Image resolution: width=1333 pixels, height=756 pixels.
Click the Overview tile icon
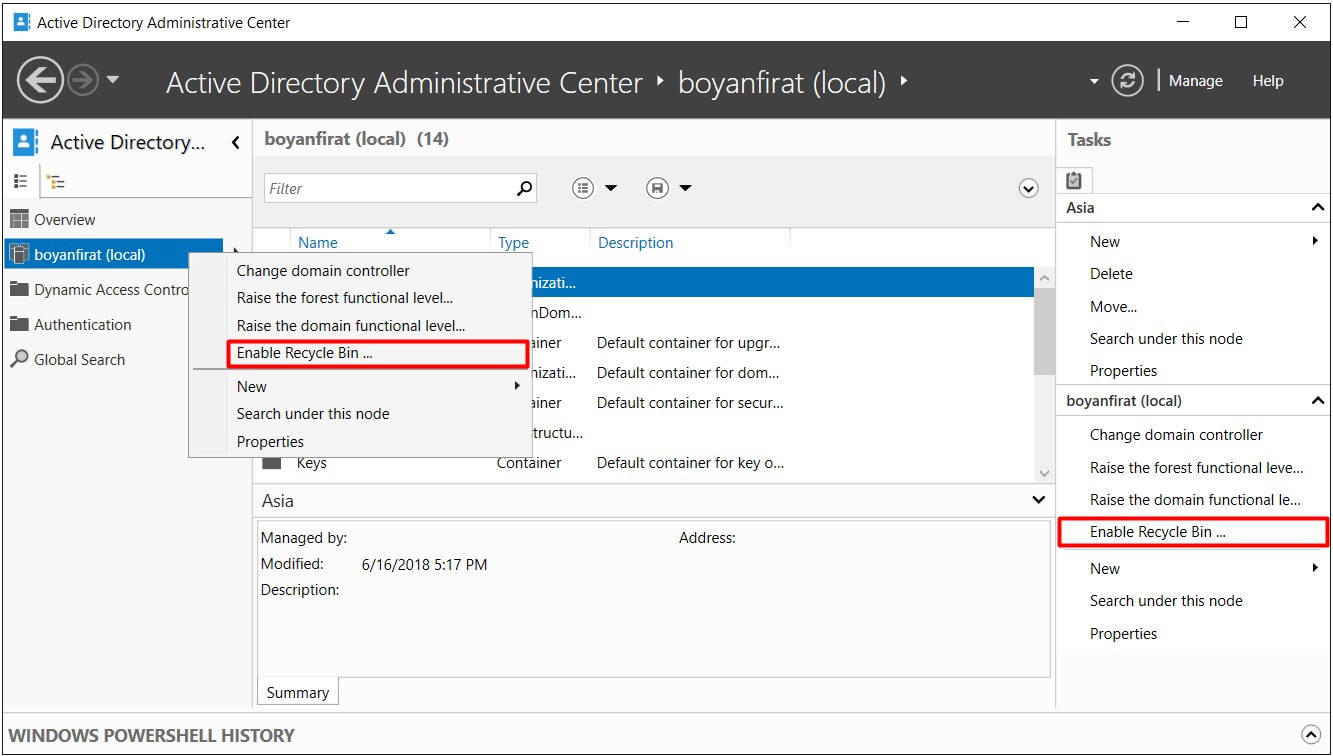point(19,220)
